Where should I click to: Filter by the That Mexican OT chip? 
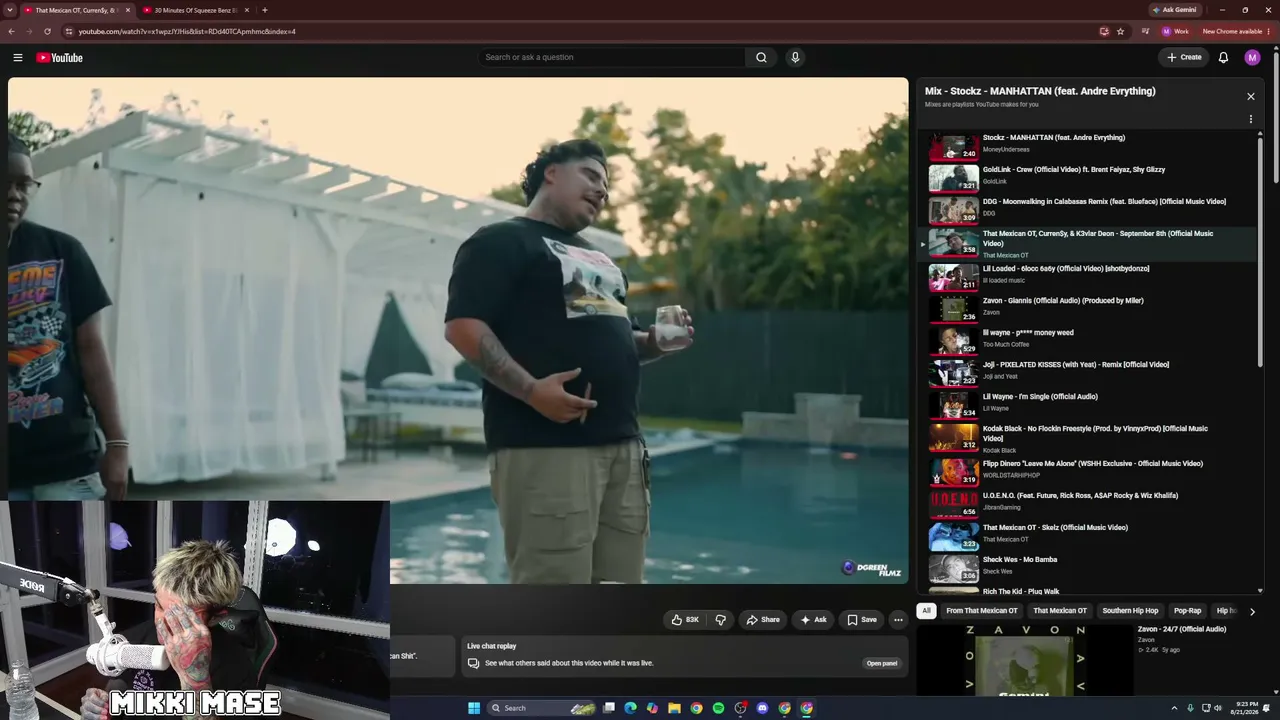1060,611
